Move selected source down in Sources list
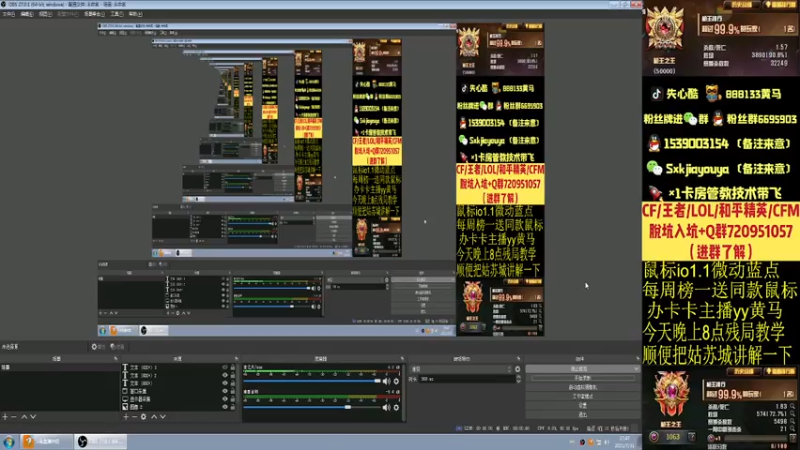 click(163, 417)
